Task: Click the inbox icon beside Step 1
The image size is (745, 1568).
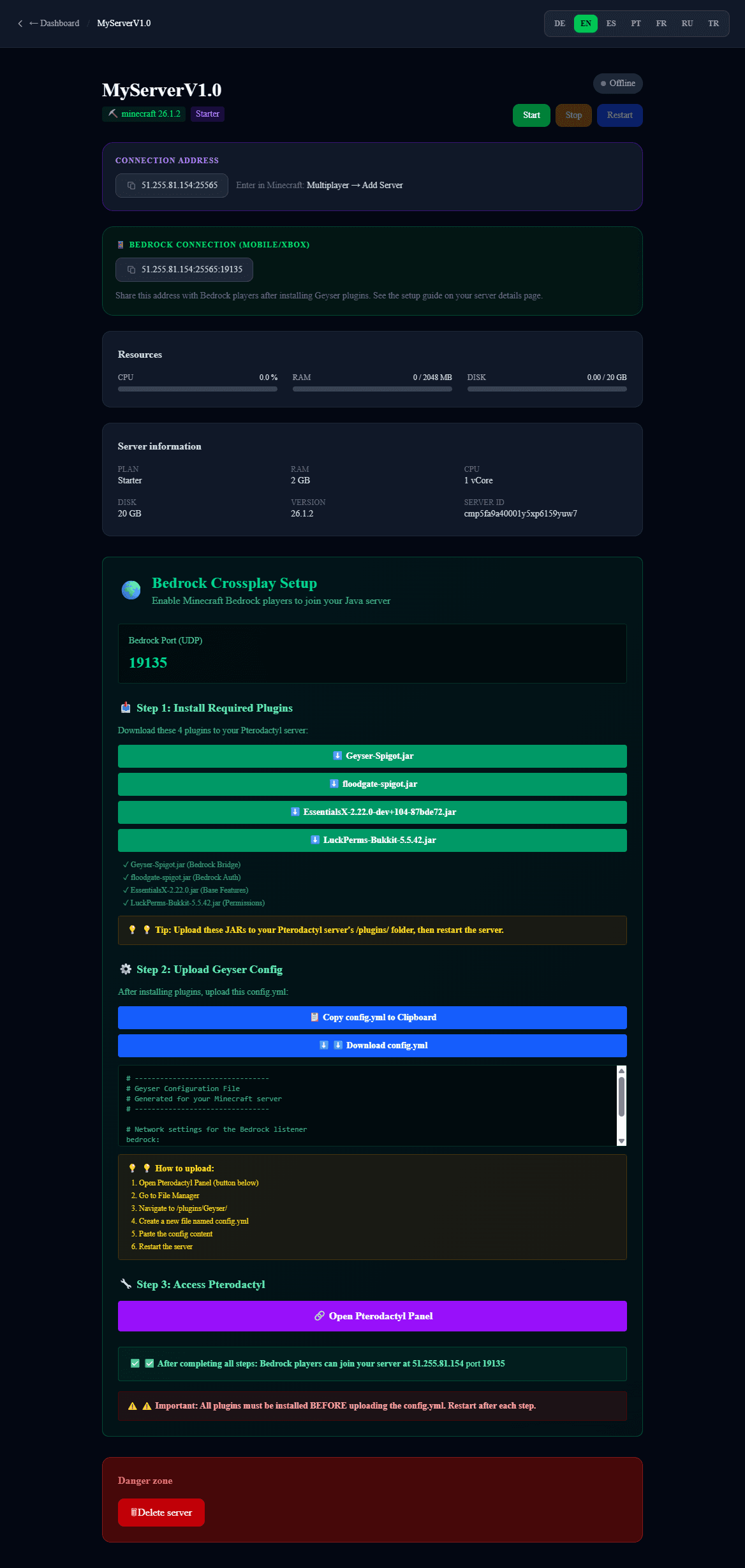Action: point(126,708)
